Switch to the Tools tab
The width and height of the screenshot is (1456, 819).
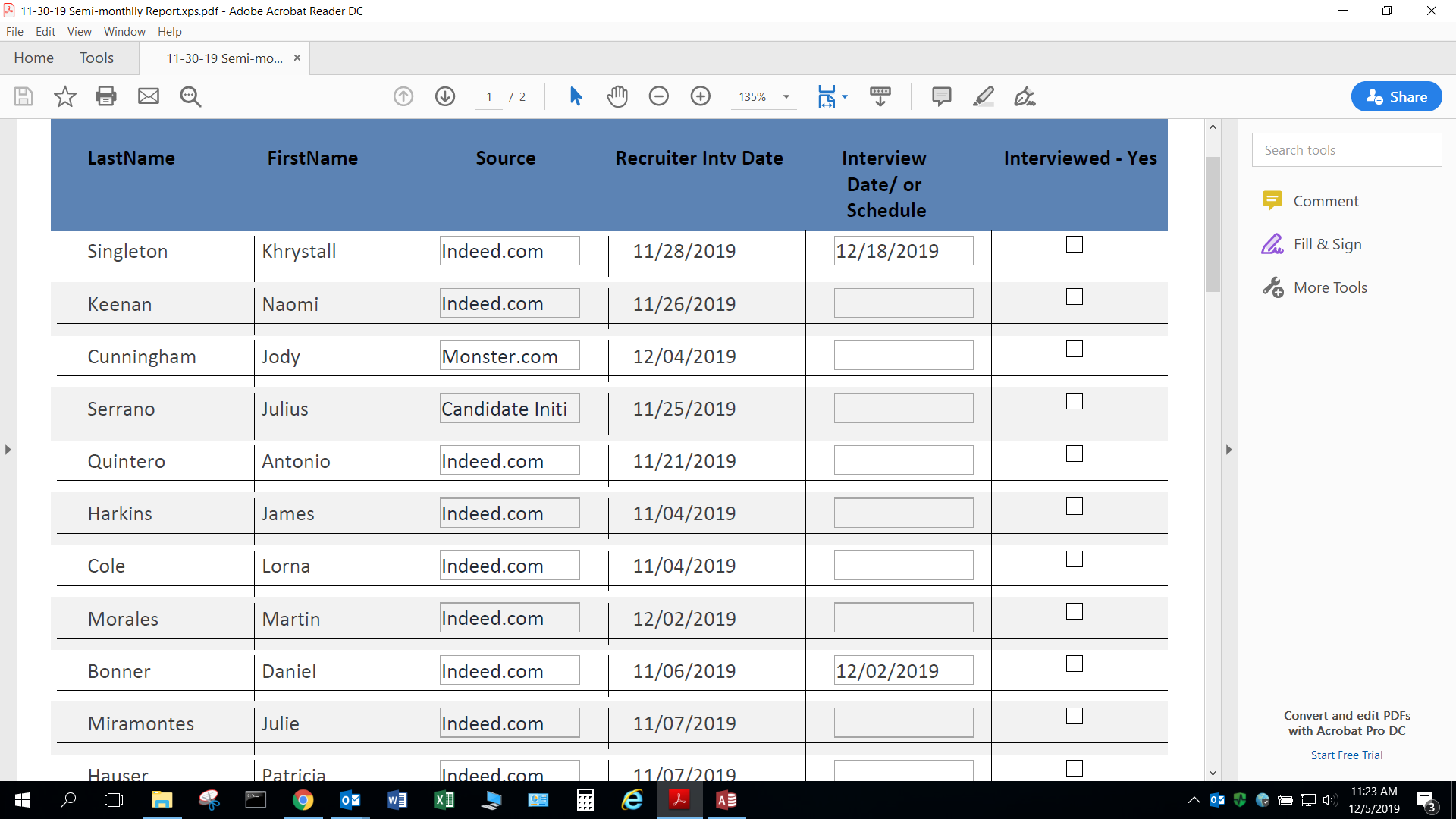(96, 58)
